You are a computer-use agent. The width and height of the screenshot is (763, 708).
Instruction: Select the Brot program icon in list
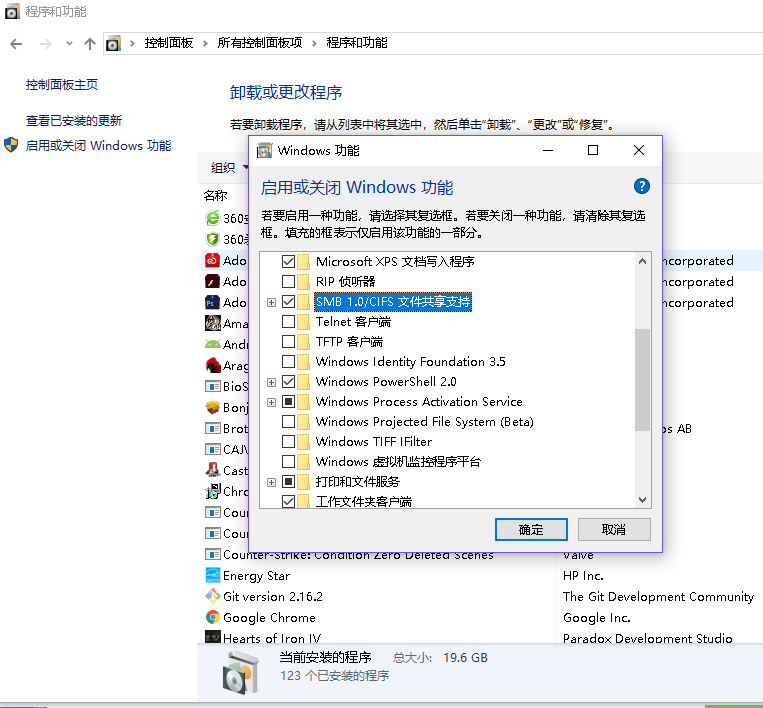213,428
